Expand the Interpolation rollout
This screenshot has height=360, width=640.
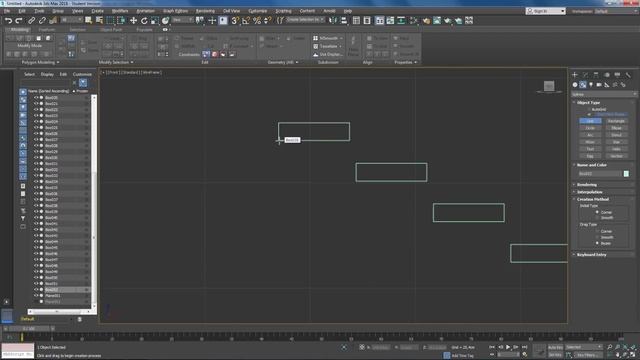589,192
